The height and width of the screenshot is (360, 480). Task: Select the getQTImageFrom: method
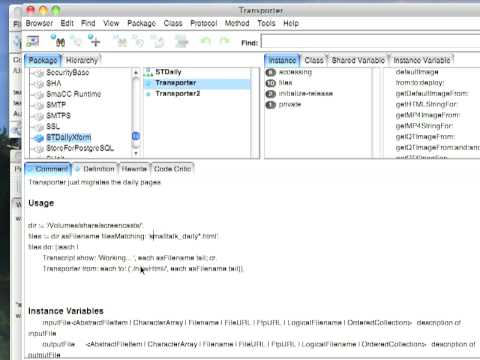coord(425,137)
